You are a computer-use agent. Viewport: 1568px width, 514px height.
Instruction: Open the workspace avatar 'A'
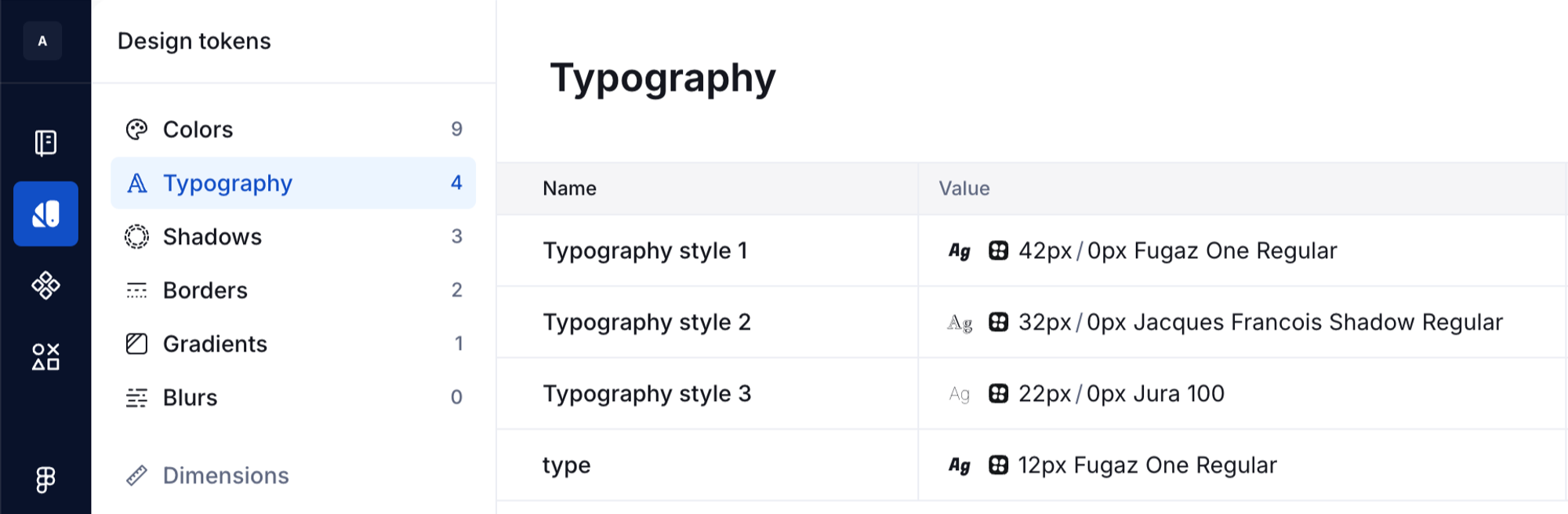coord(42,41)
